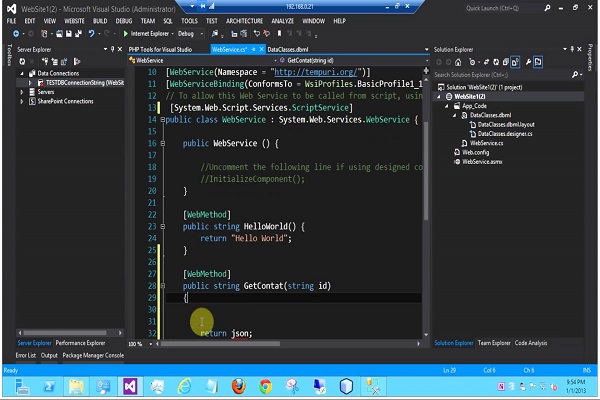This screenshot has height=400, width=600.
Task: Click split editor handle above vertical scrollbar
Action: click(426, 70)
